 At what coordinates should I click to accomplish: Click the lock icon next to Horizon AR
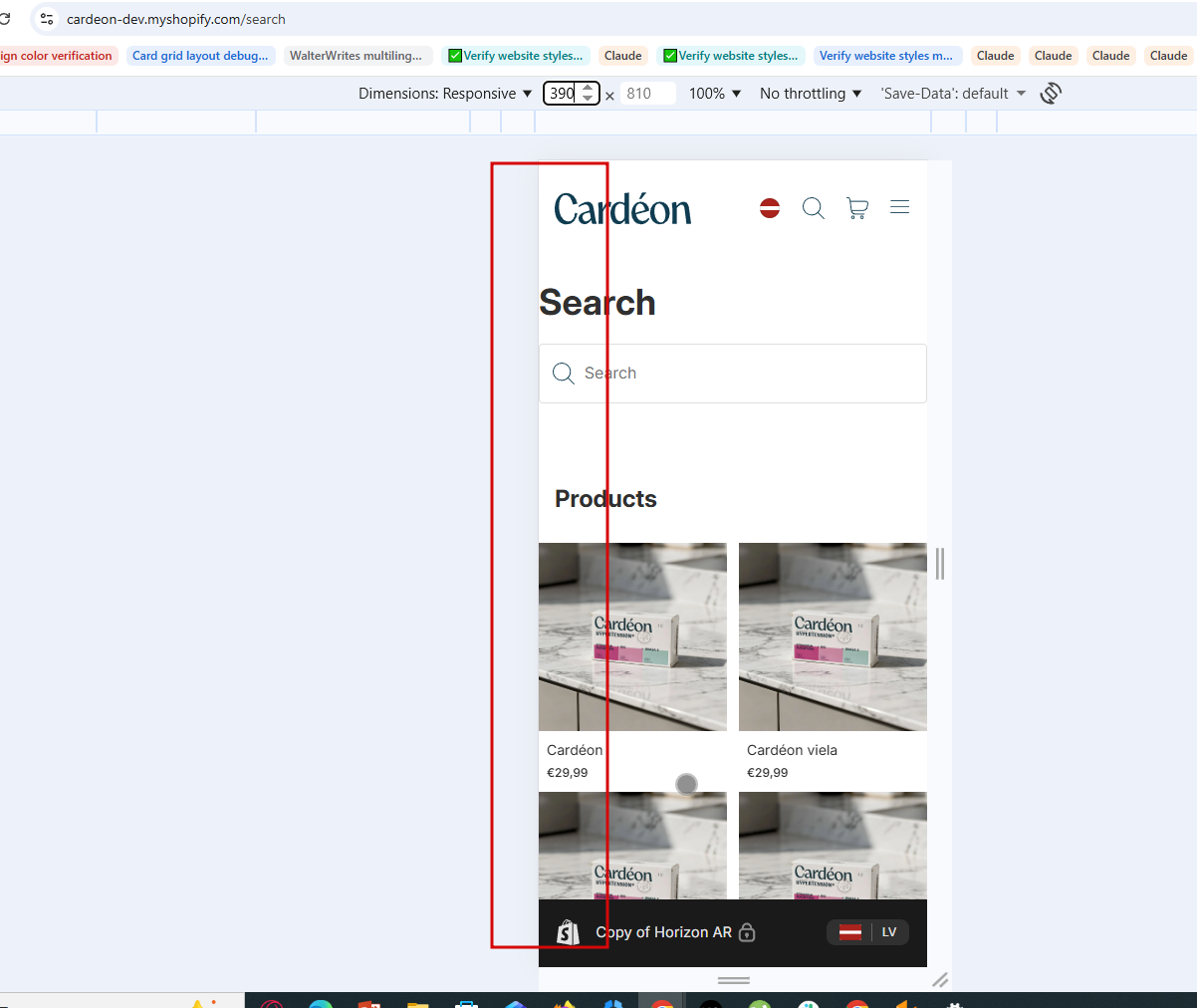747,932
